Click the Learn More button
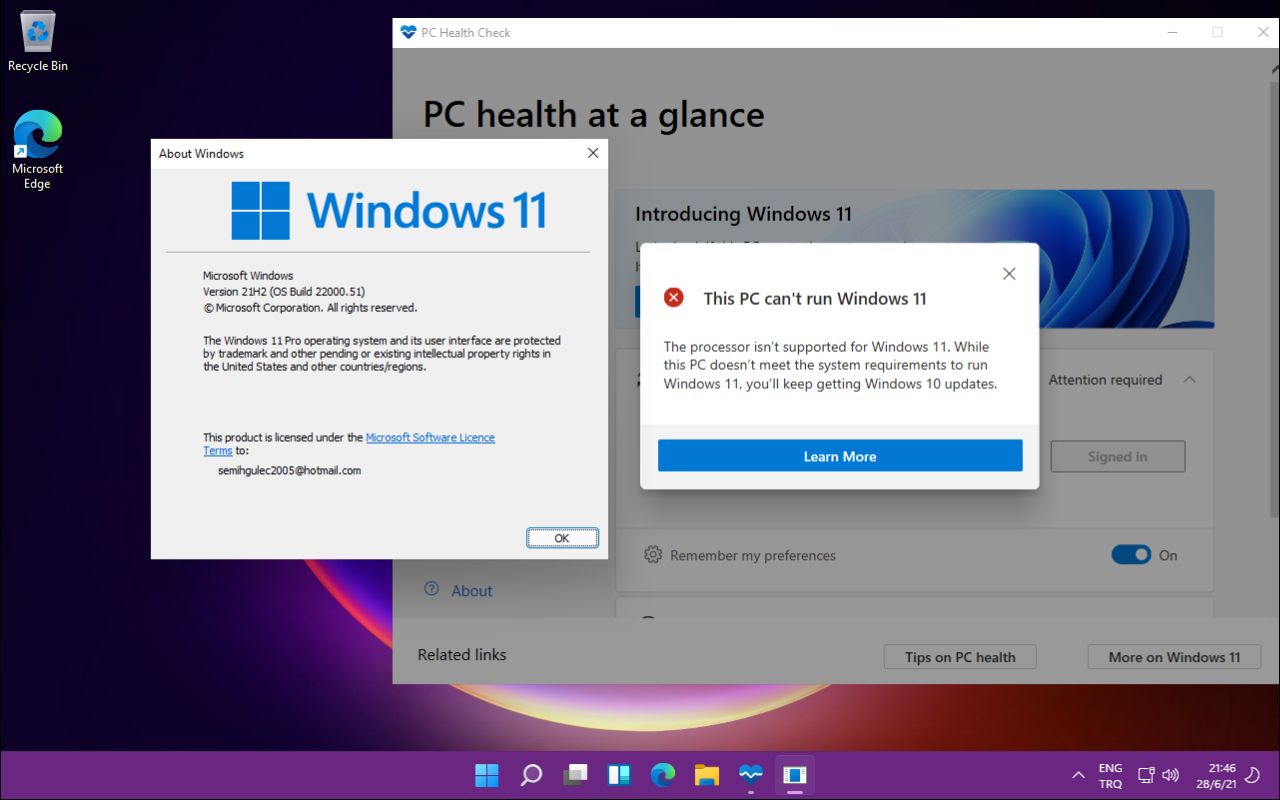This screenshot has width=1280, height=800. (x=840, y=456)
